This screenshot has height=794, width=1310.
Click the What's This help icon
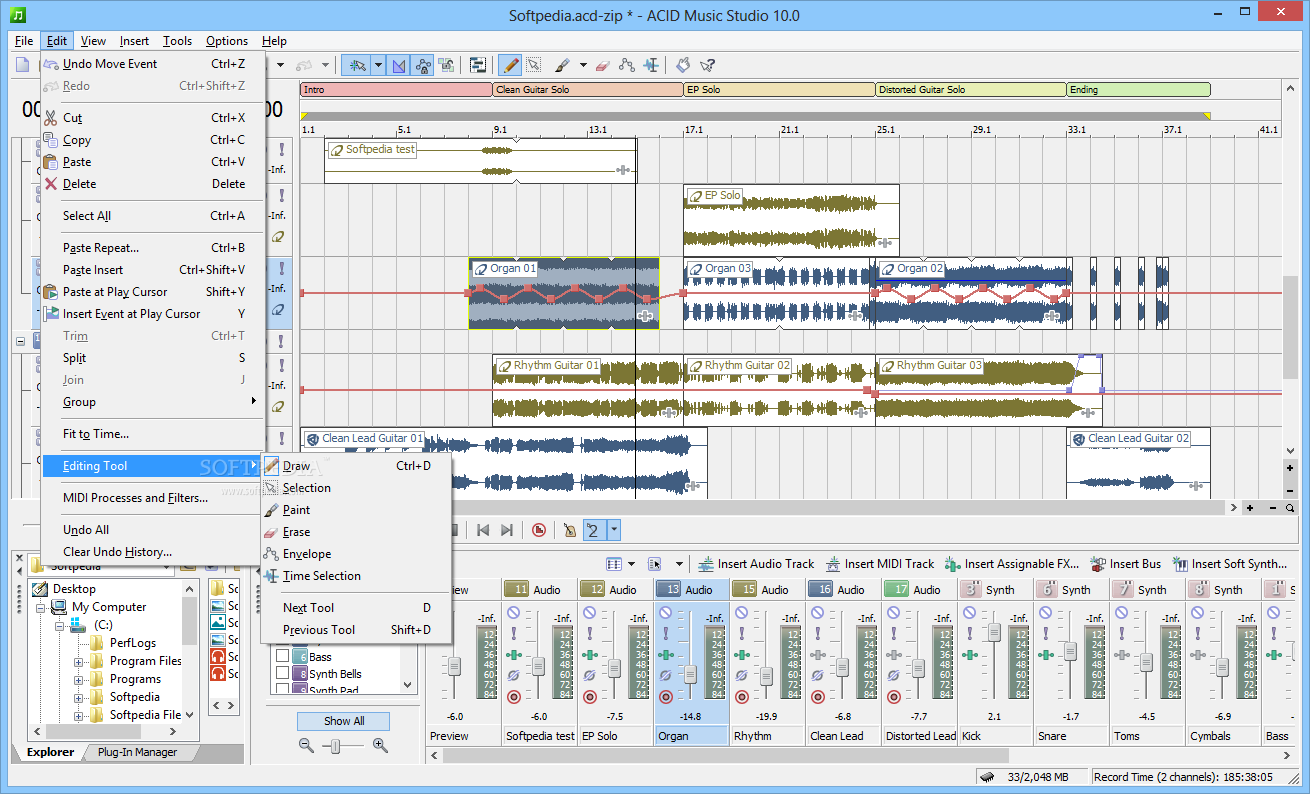708,65
